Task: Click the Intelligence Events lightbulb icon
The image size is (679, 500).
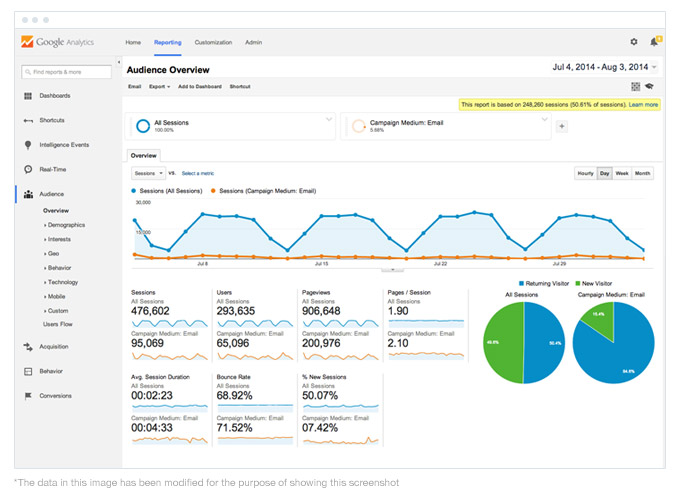Action: tap(28, 145)
